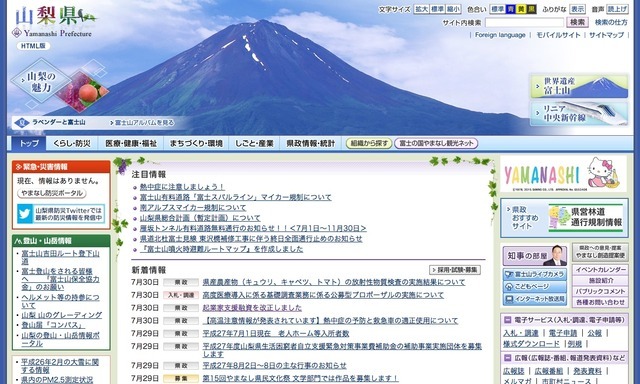
Task: Click the Twitter bird icon banner
Action: 61,214
